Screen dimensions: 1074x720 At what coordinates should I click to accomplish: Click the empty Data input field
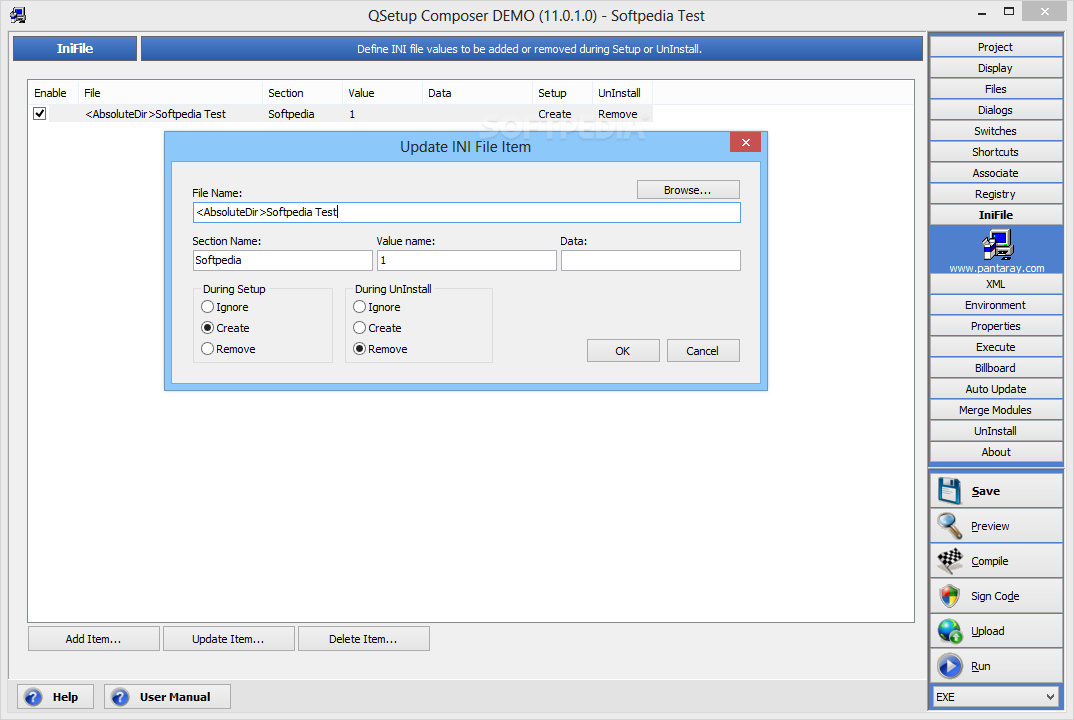tap(651, 260)
